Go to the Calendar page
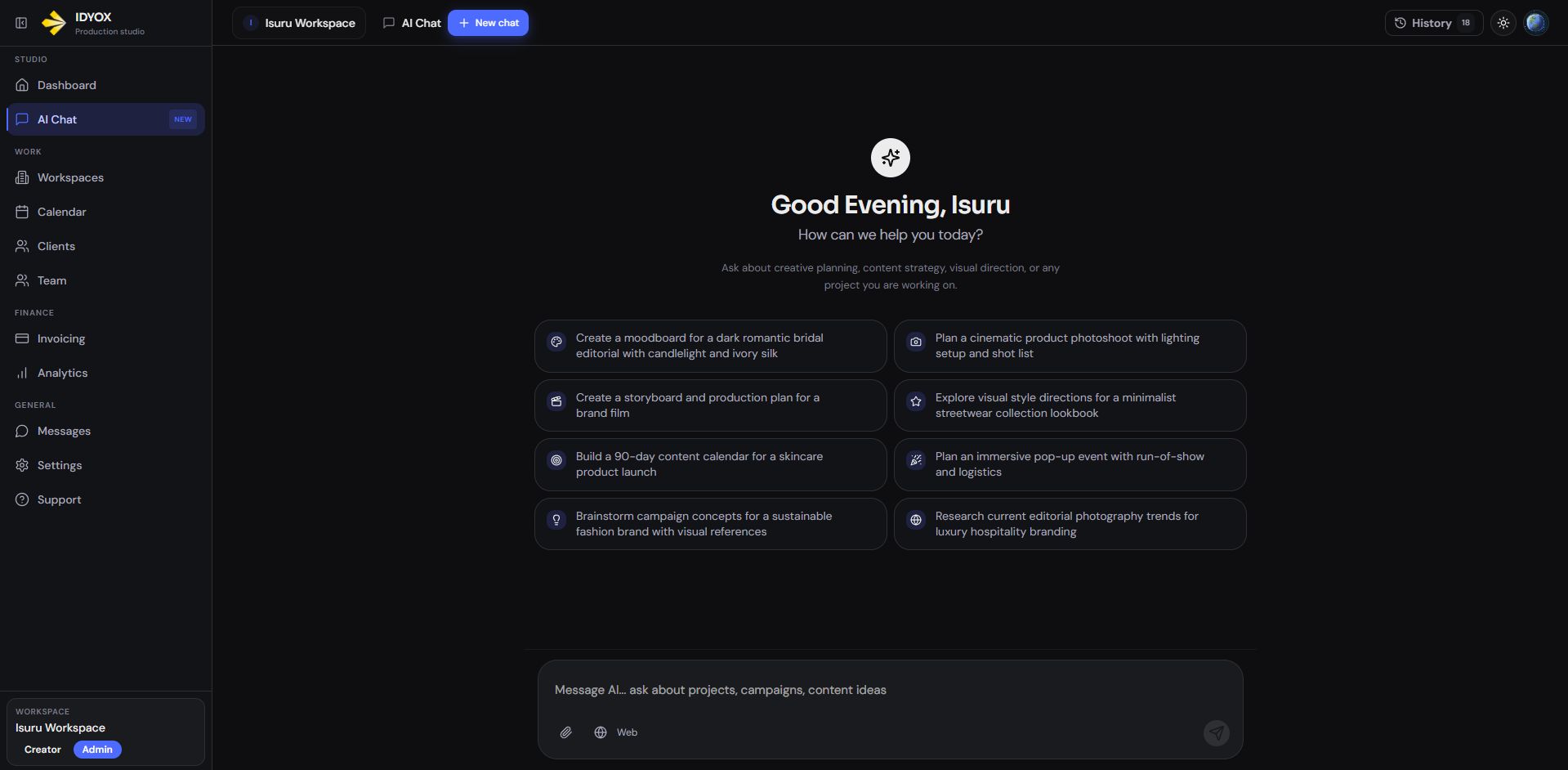Screen dimensions: 1568x770 pos(105,212)
